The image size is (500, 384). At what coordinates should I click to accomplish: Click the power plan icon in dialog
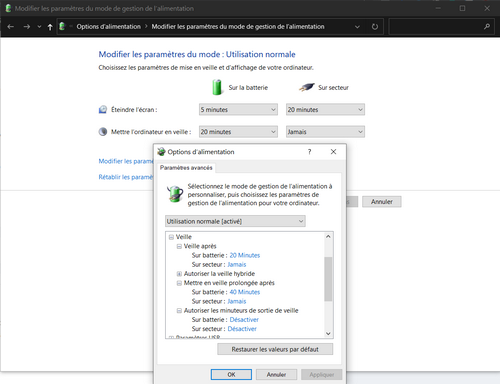[175, 194]
